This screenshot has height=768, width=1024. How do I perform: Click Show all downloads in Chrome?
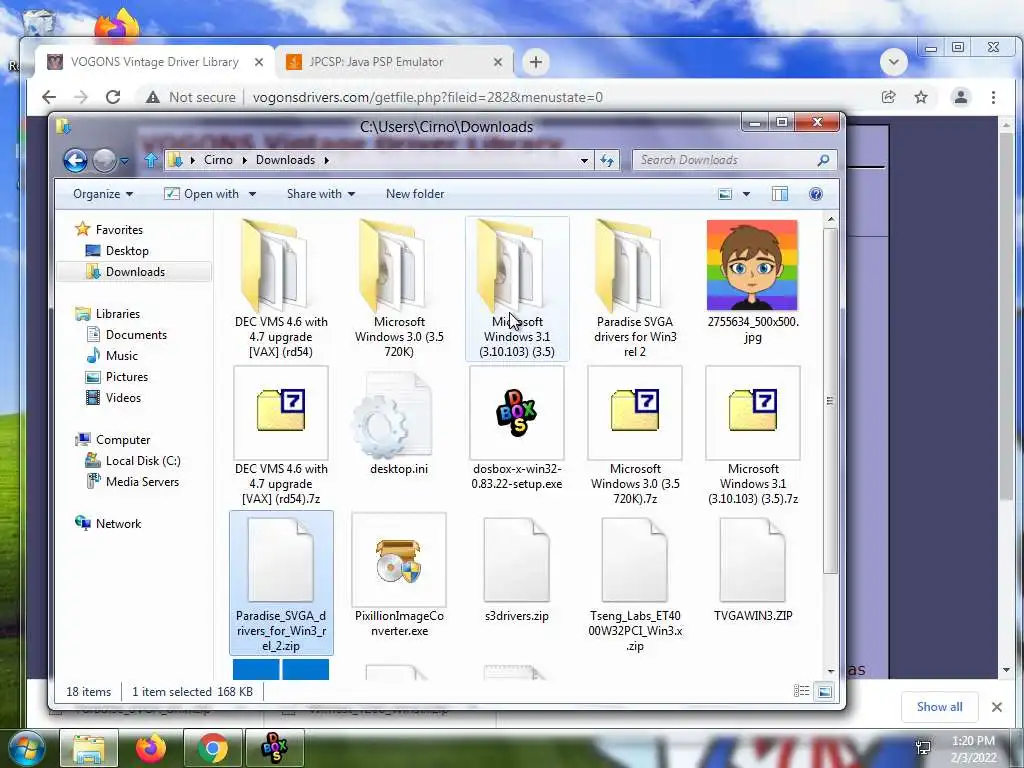[x=939, y=707]
